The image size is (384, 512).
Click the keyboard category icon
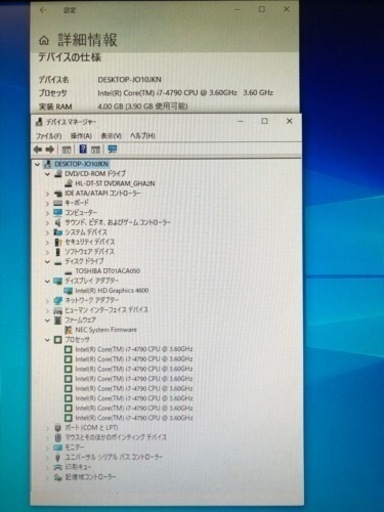tap(58, 203)
